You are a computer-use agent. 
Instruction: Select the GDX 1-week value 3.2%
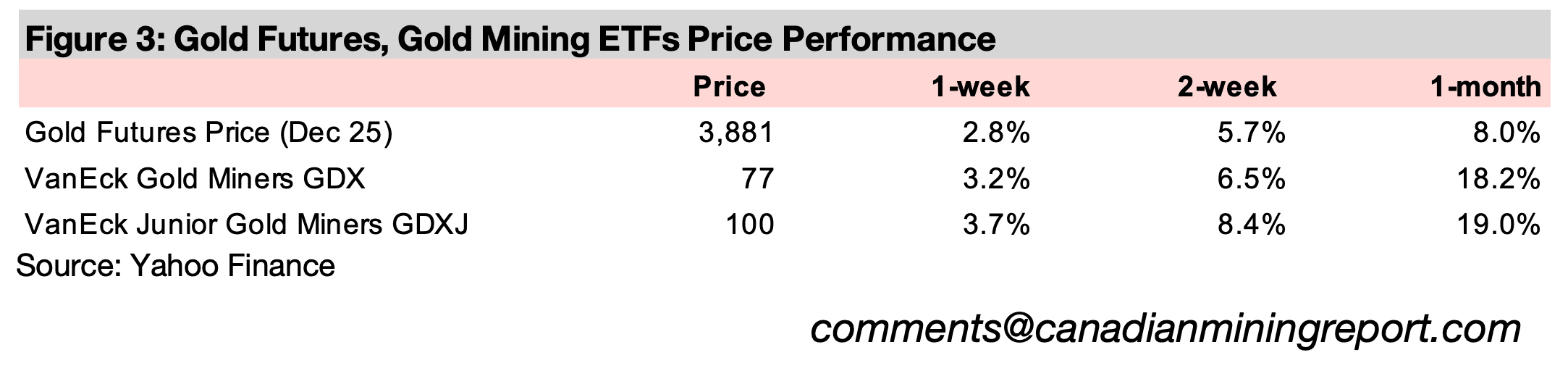coord(995,178)
